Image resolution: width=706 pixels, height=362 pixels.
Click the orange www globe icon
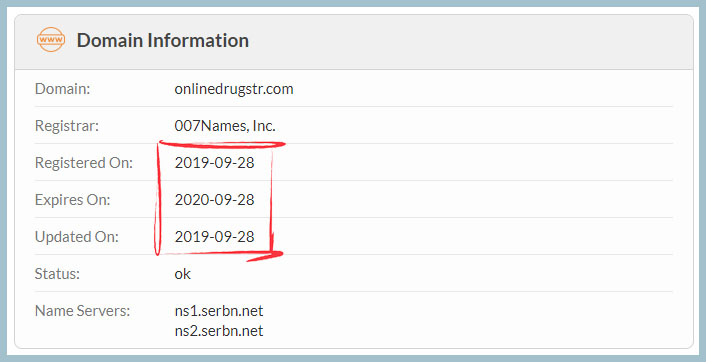point(51,40)
